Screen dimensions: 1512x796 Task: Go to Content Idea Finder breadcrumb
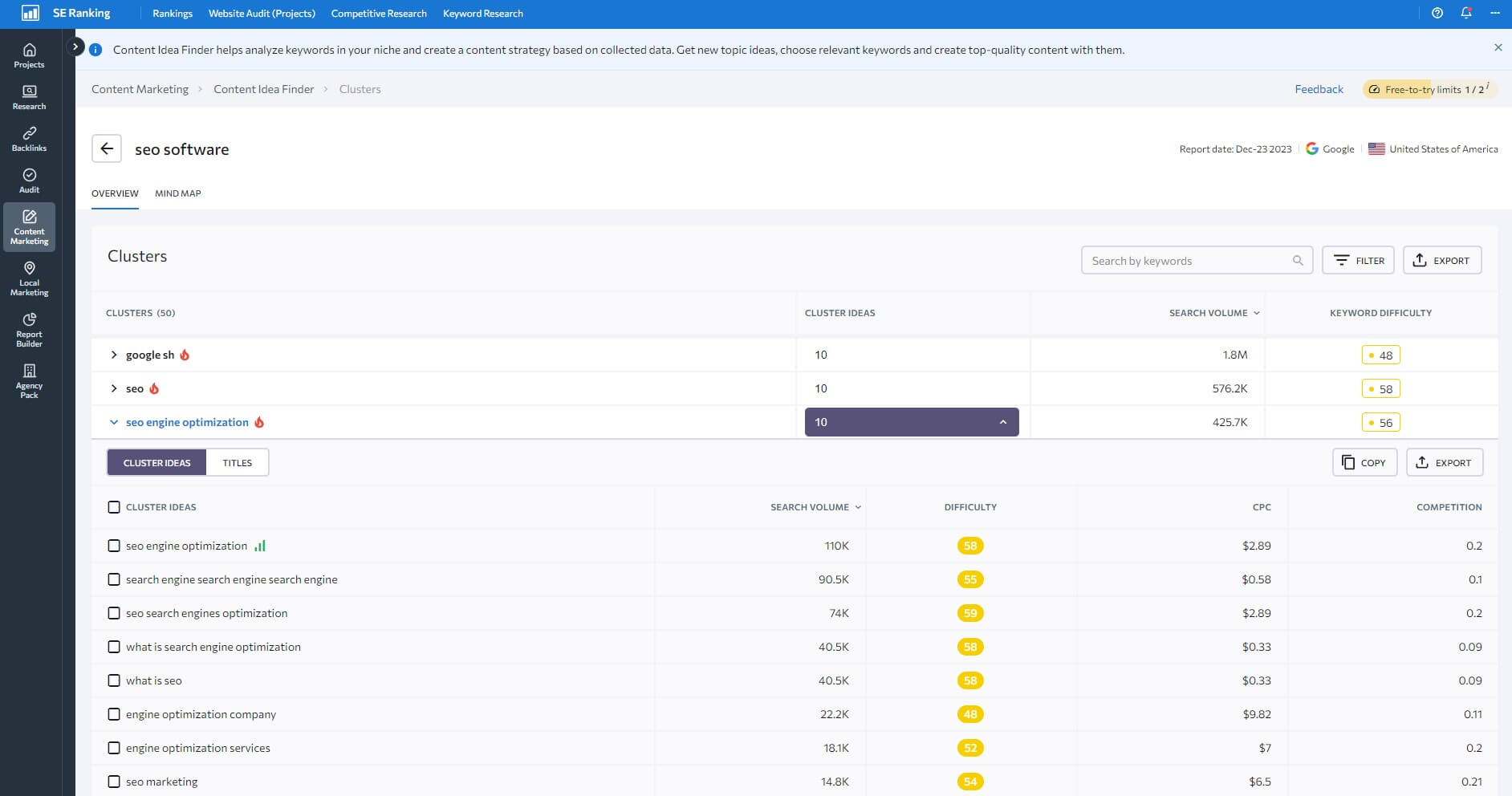263,89
